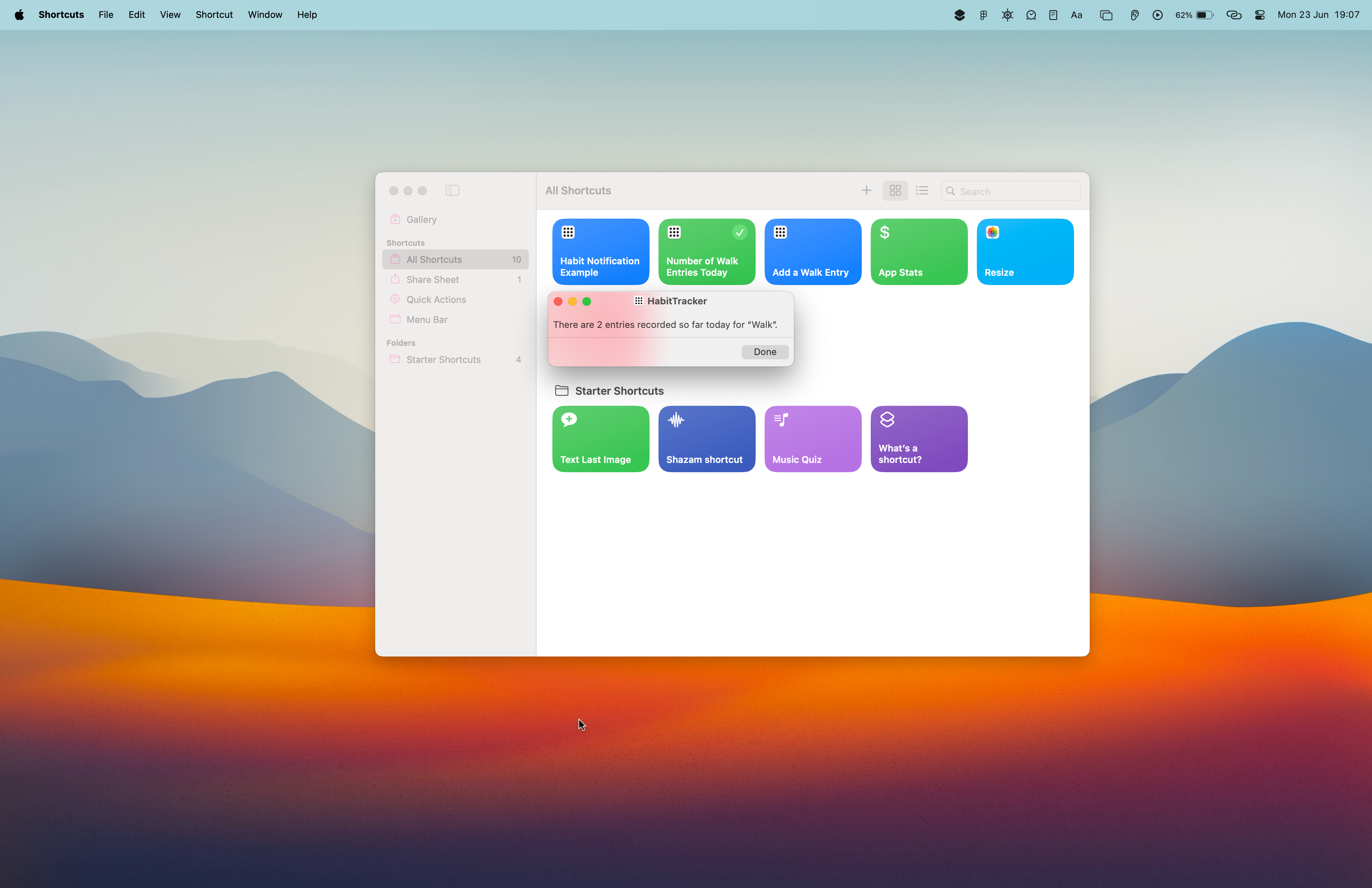Image resolution: width=1372 pixels, height=888 pixels.
Task: Open Habit Notification Example shortcut
Action: tap(601, 252)
